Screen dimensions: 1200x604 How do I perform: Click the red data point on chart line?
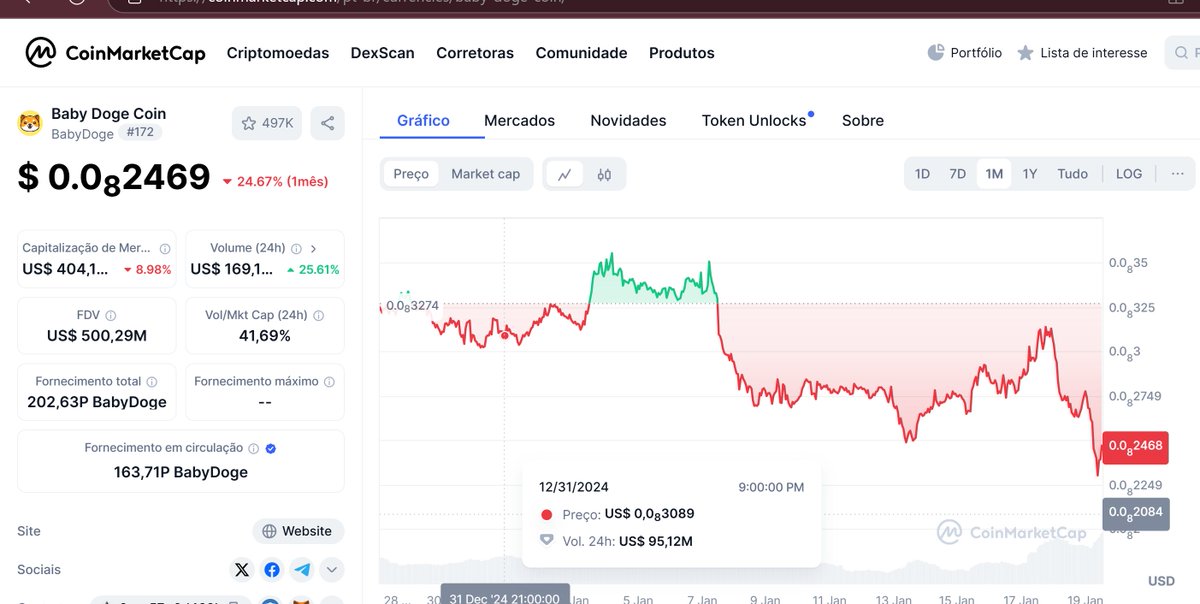504,336
